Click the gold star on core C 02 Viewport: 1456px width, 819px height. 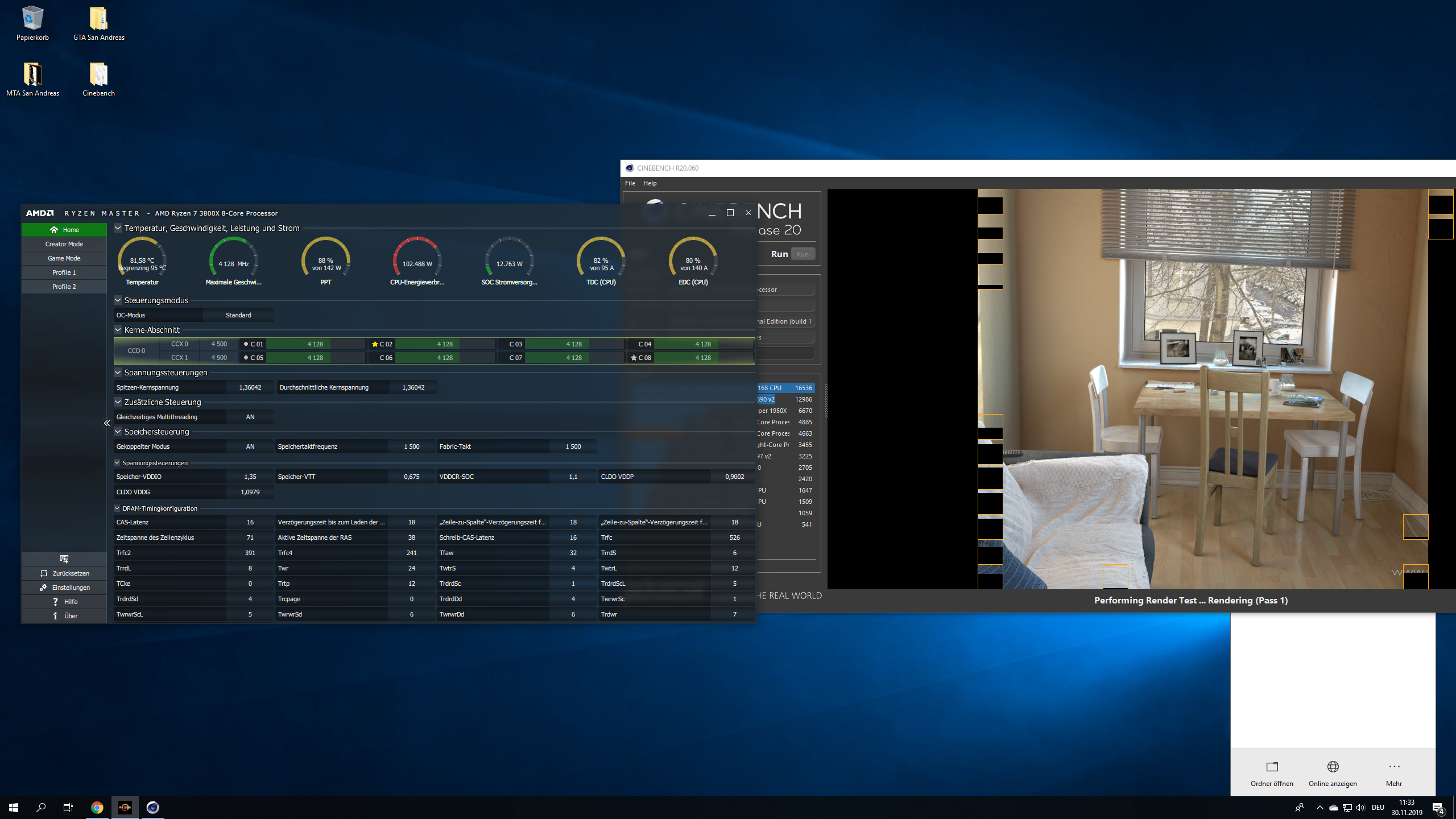click(375, 344)
